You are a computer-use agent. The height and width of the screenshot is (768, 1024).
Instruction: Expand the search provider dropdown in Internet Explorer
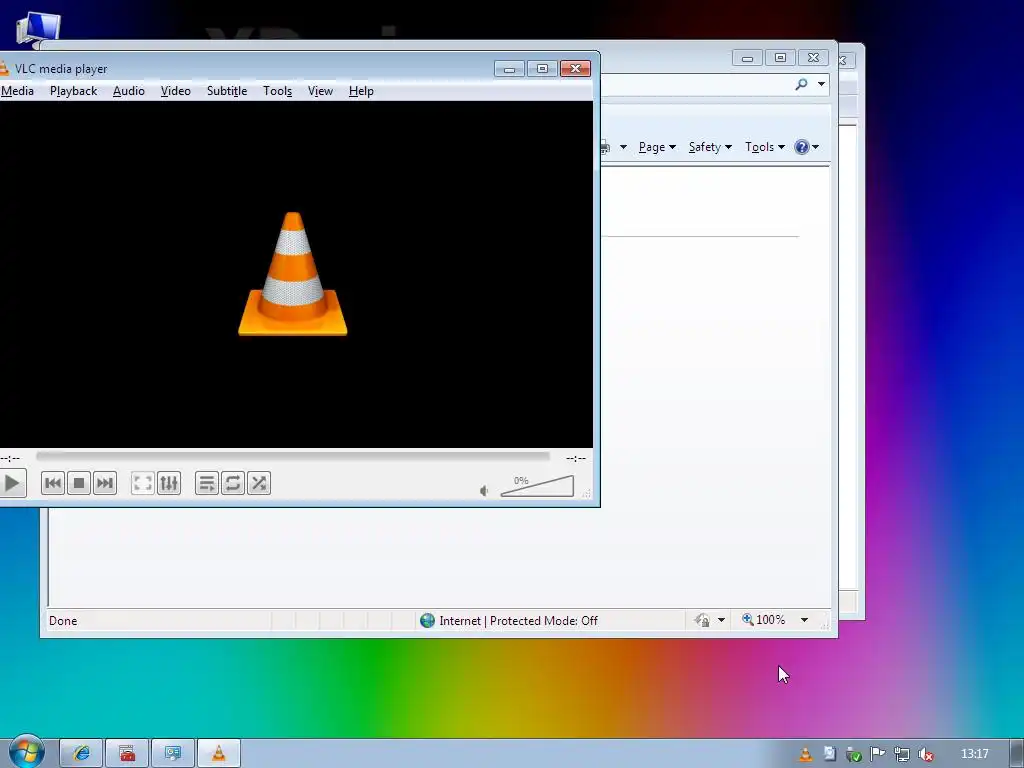pos(822,84)
